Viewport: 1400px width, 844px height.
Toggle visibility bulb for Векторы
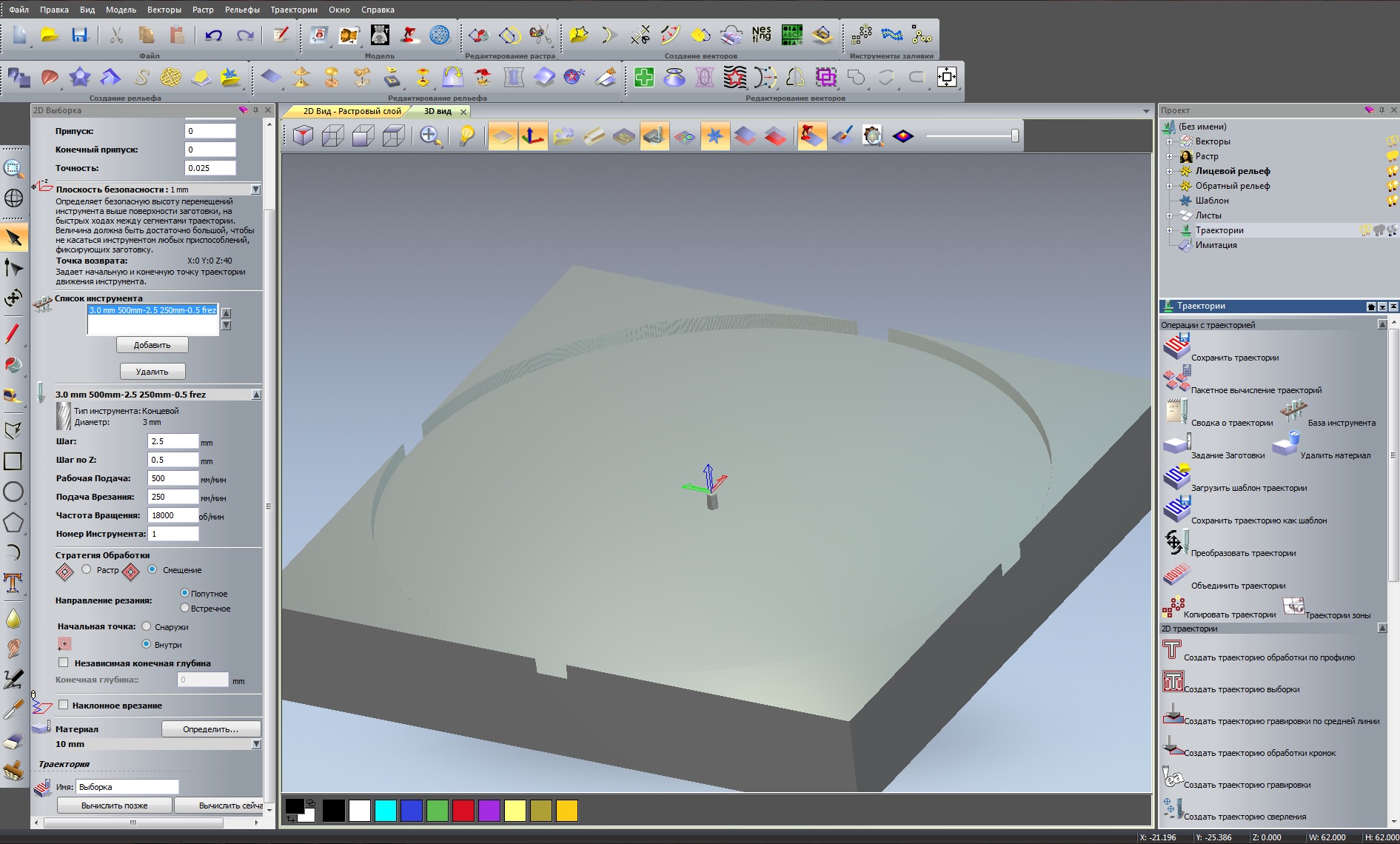pos(1392,141)
